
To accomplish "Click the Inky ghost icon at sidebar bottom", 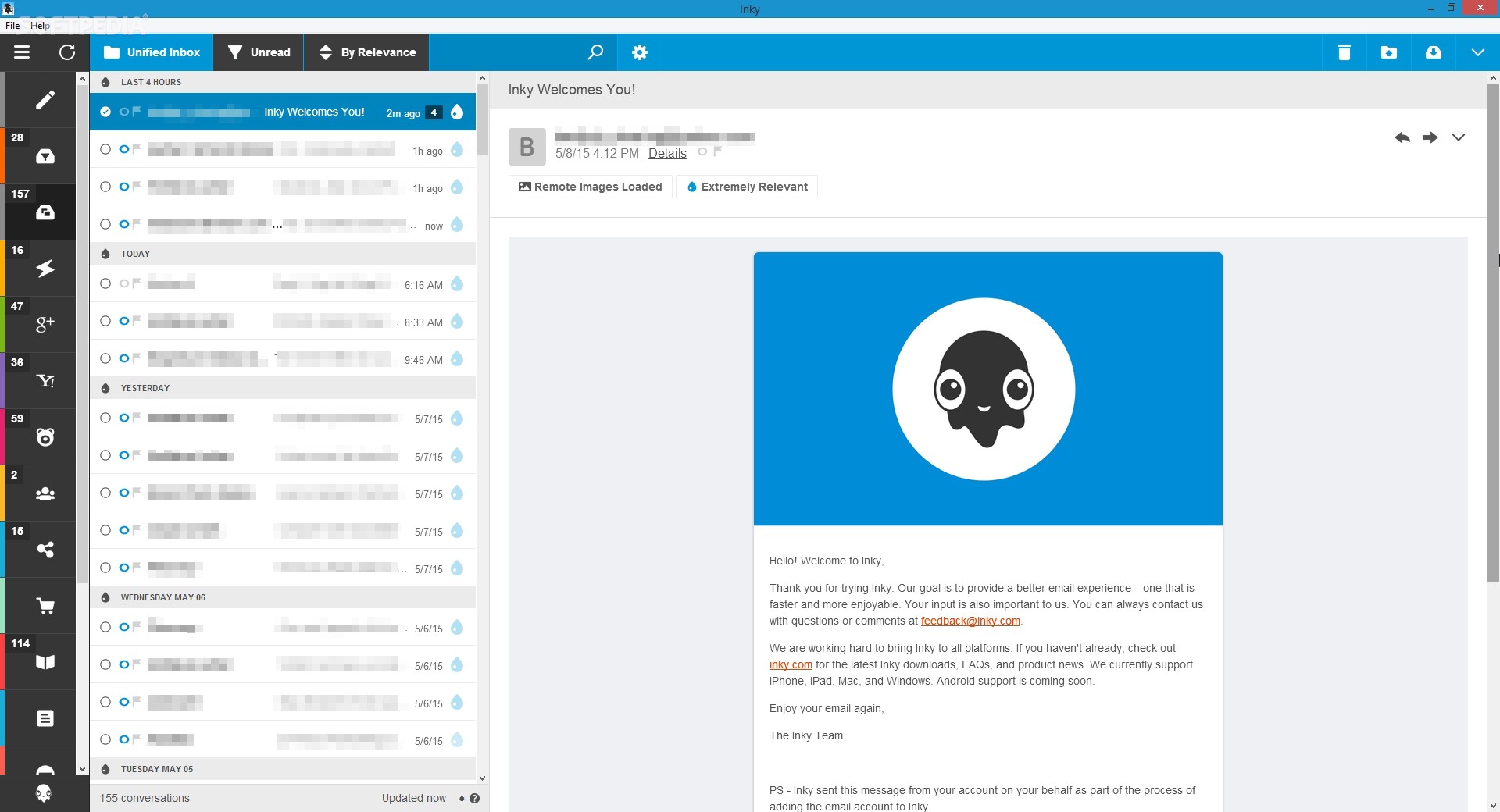I will tap(44, 793).
